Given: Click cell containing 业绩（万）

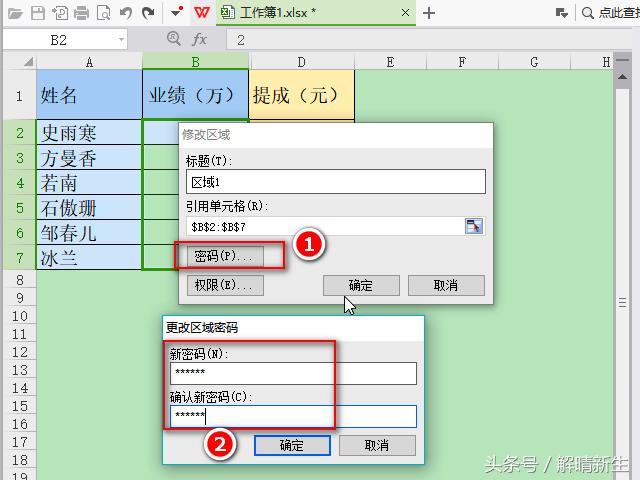Looking at the screenshot, I should [x=196, y=95].
